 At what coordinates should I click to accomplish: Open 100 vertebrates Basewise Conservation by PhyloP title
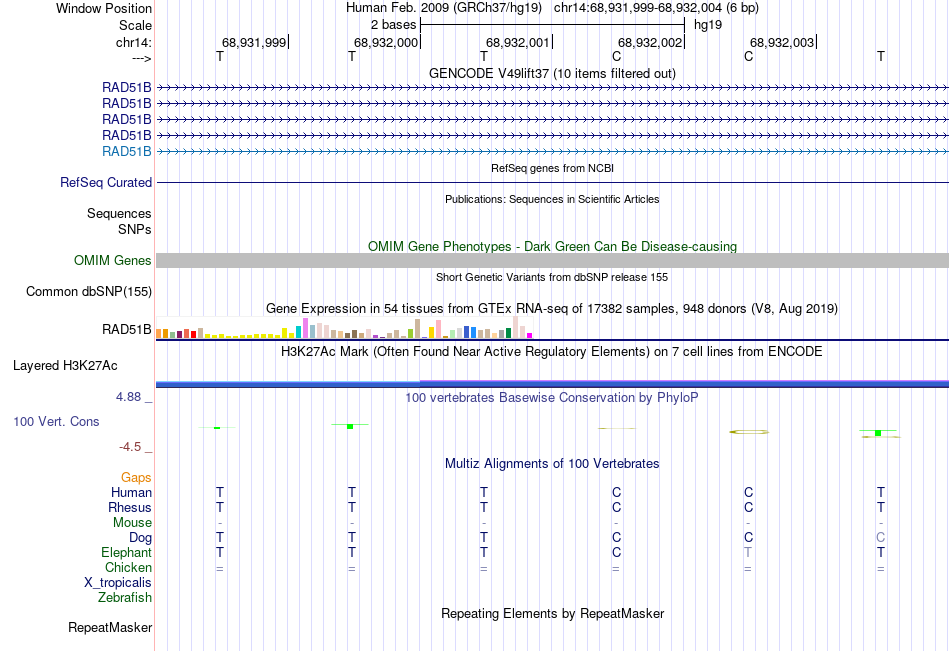[552, 398]
